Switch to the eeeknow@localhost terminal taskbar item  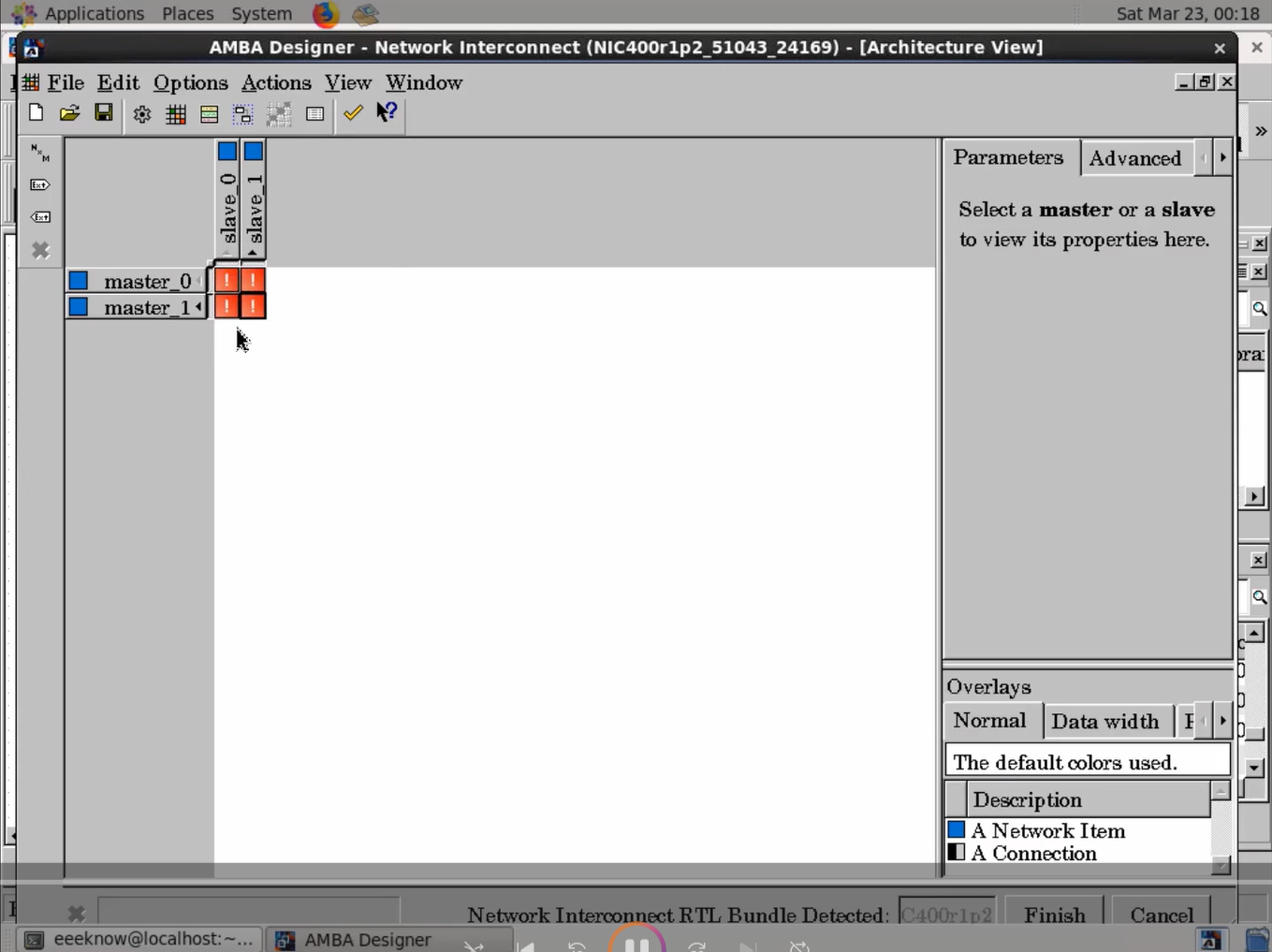click(x=139, y=939)
